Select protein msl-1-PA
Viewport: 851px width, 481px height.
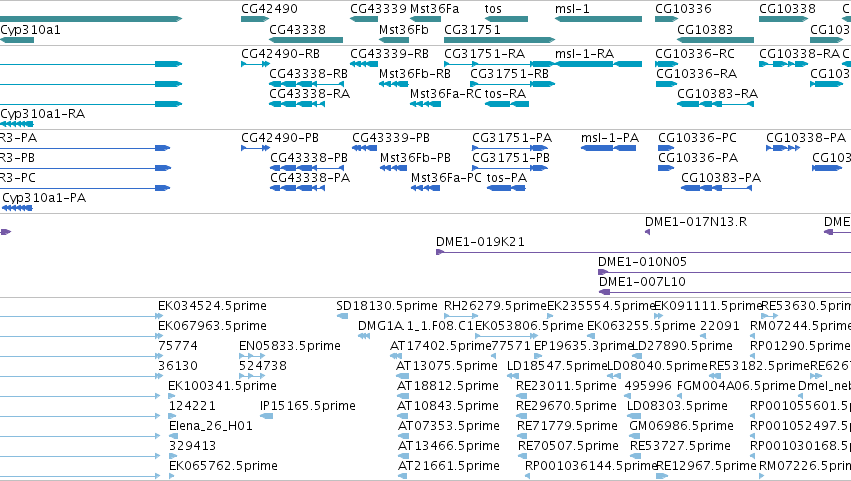tap(610, 138)
